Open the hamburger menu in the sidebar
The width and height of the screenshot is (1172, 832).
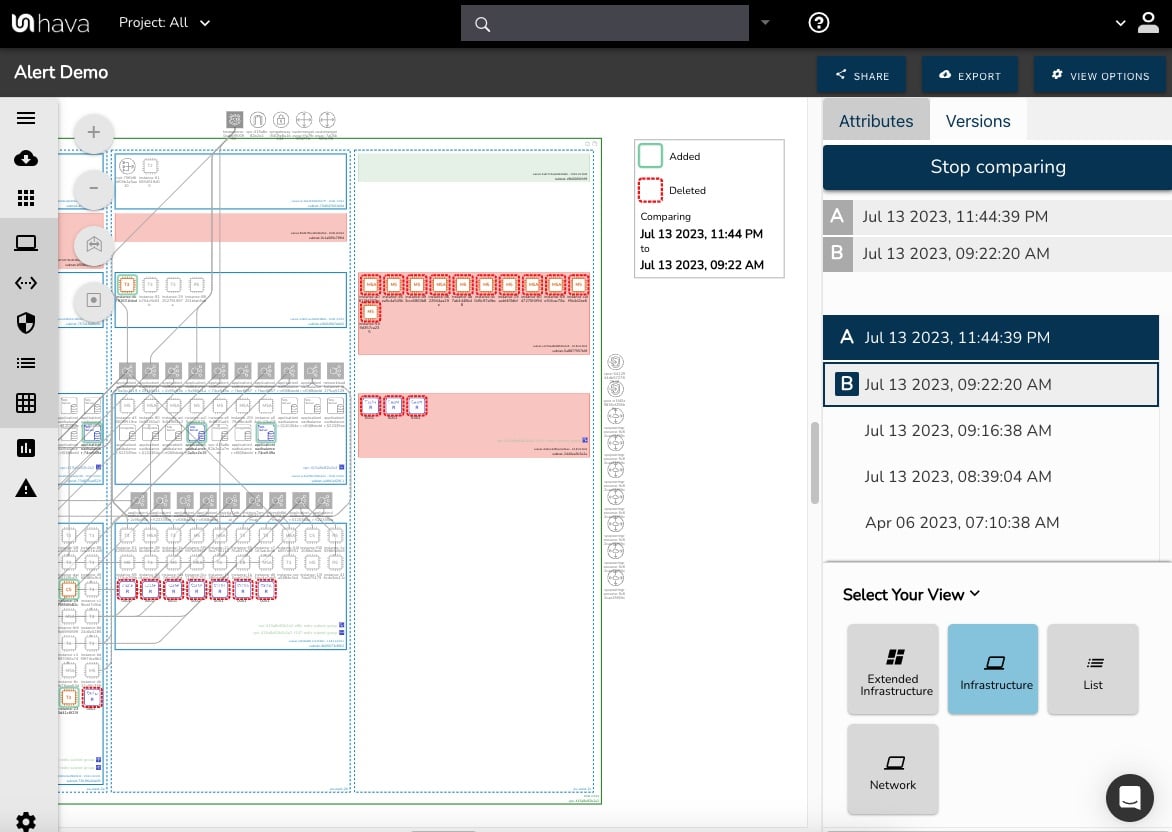tap(26, 117)
